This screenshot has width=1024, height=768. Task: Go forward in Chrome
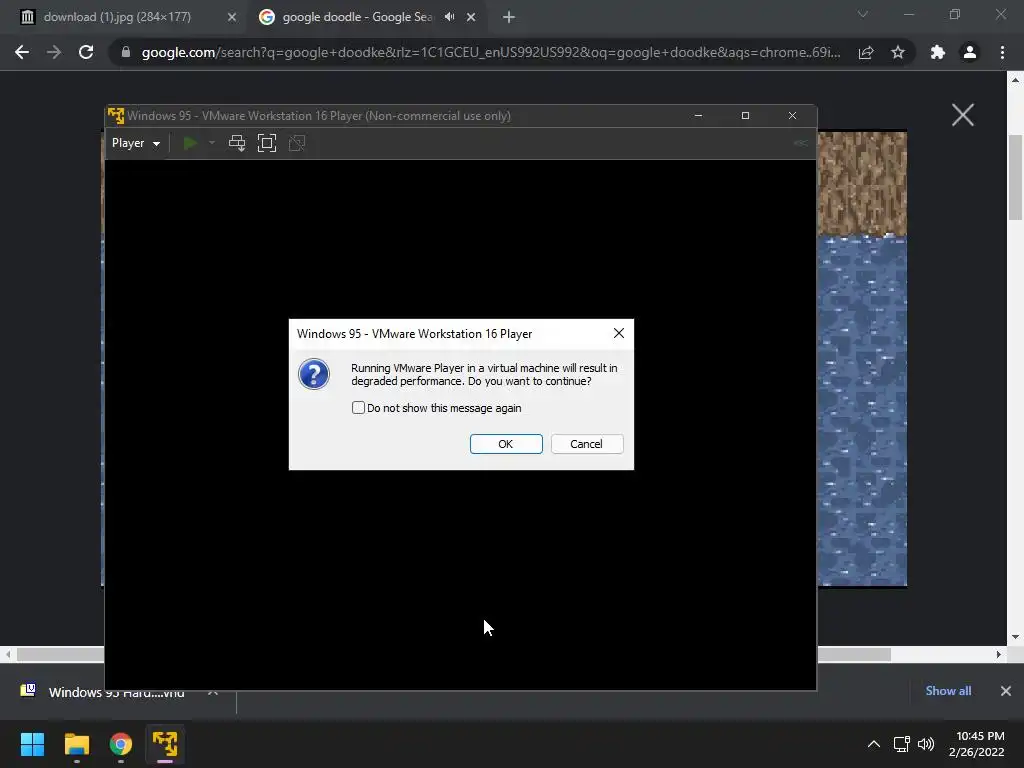(54, 52)
